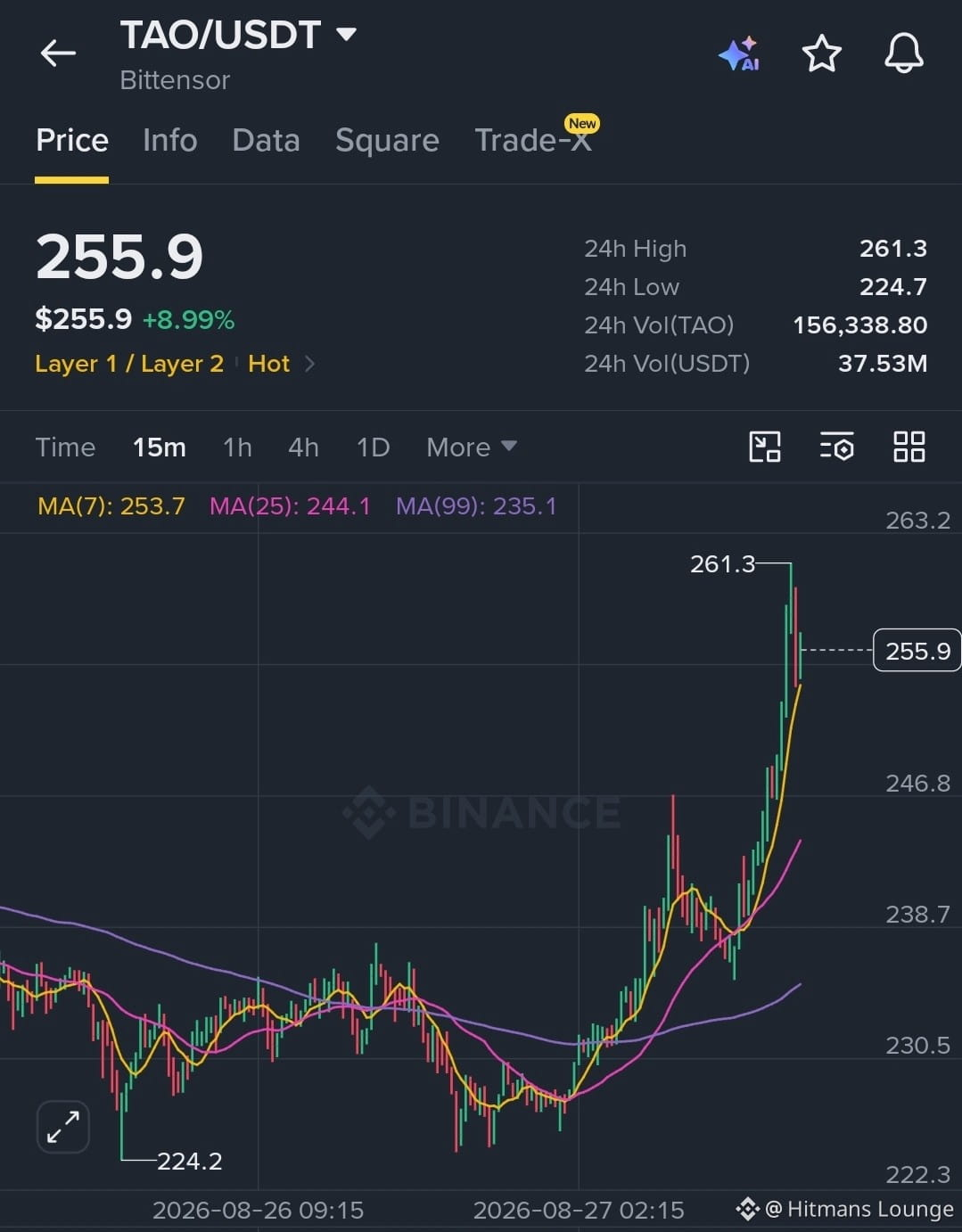Tap the 24h Vol(USDT) value 37.53M
The height and width of the screenshot is (1232, 962).
[x=883, y=364]
